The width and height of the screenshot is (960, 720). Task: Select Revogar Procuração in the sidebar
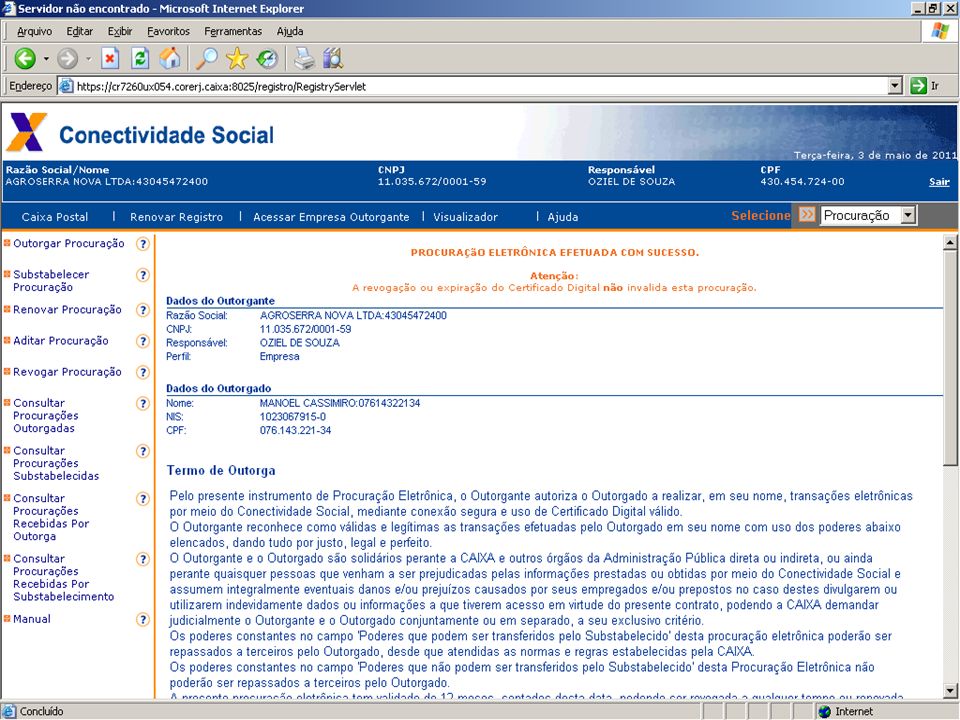click(67, 372)
